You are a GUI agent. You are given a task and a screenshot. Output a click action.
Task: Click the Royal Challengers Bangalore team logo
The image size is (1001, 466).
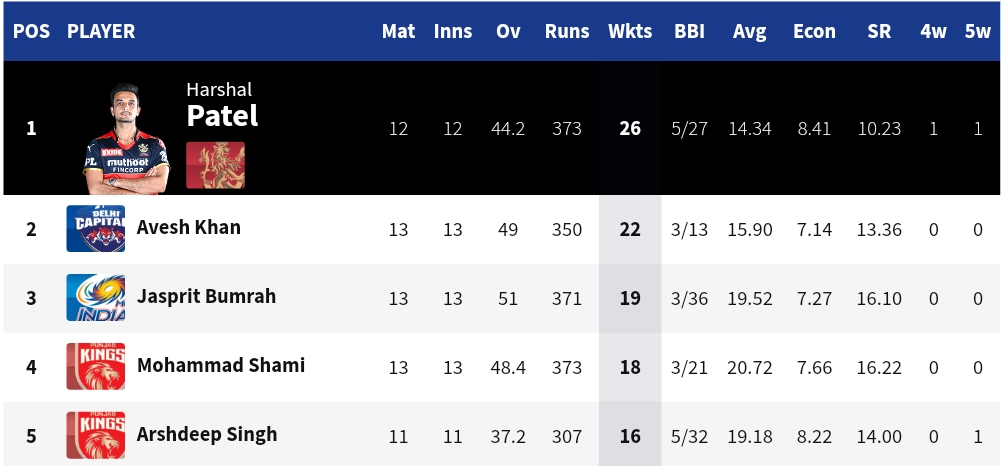pos(215,165)
